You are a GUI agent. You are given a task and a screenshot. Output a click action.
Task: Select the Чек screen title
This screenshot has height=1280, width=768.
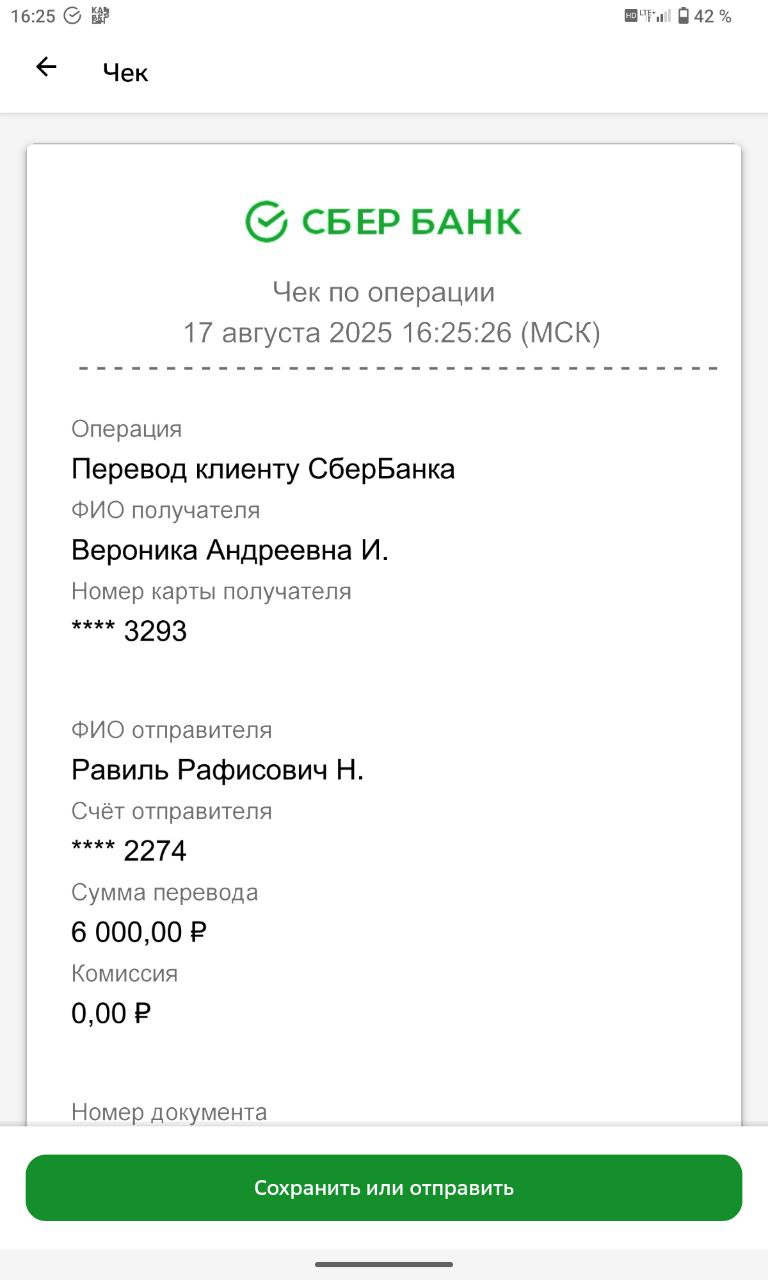click(x=125, y=73)
